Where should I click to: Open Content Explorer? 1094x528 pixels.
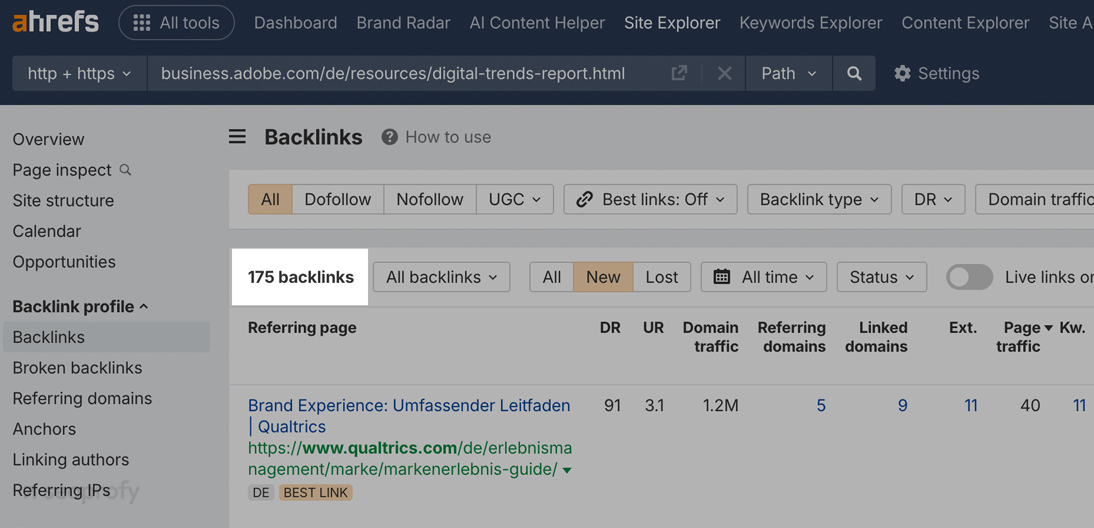(965, 23)
